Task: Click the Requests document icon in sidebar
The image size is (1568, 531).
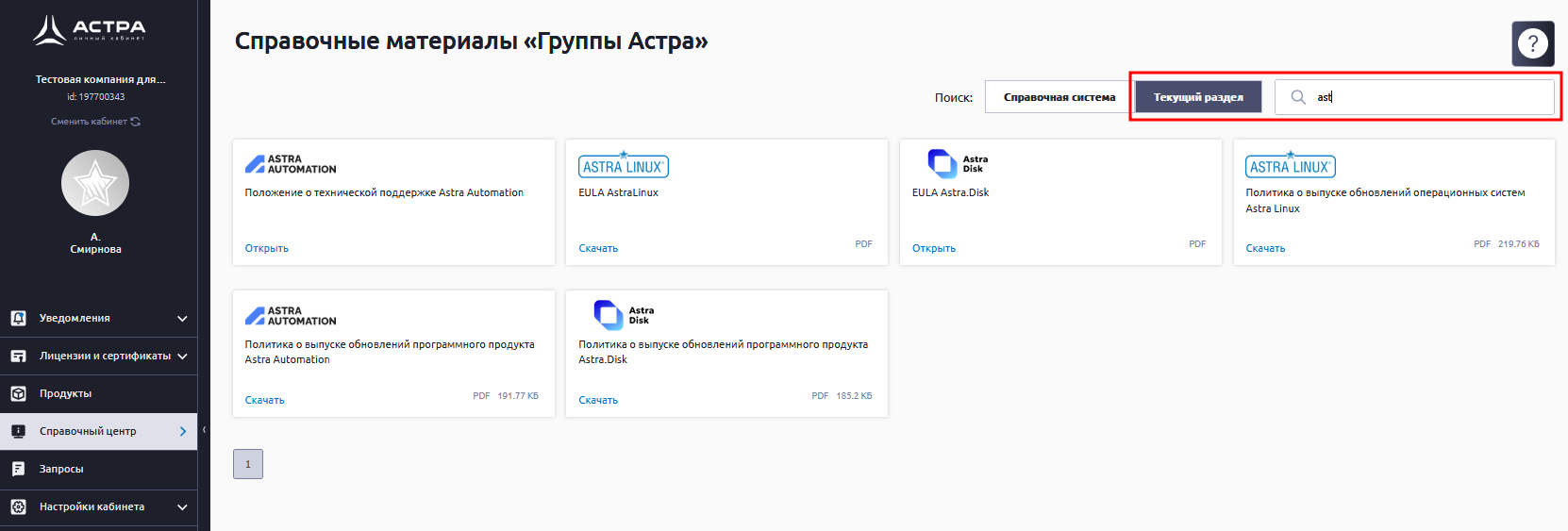Action: pyautogui.click(x=18, y=469)
